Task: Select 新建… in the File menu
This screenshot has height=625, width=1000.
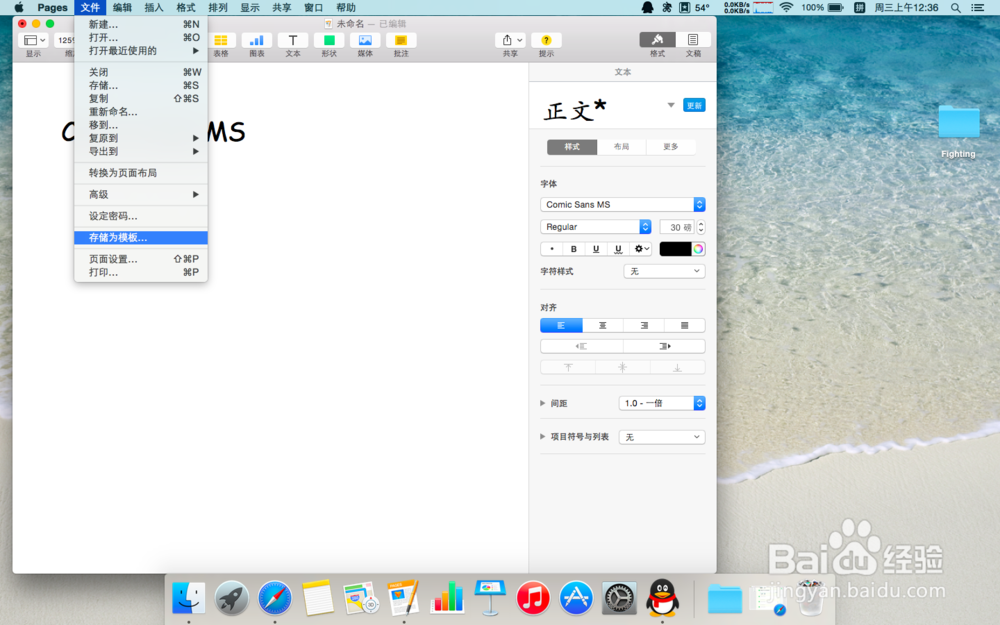Action: [141, 24]
